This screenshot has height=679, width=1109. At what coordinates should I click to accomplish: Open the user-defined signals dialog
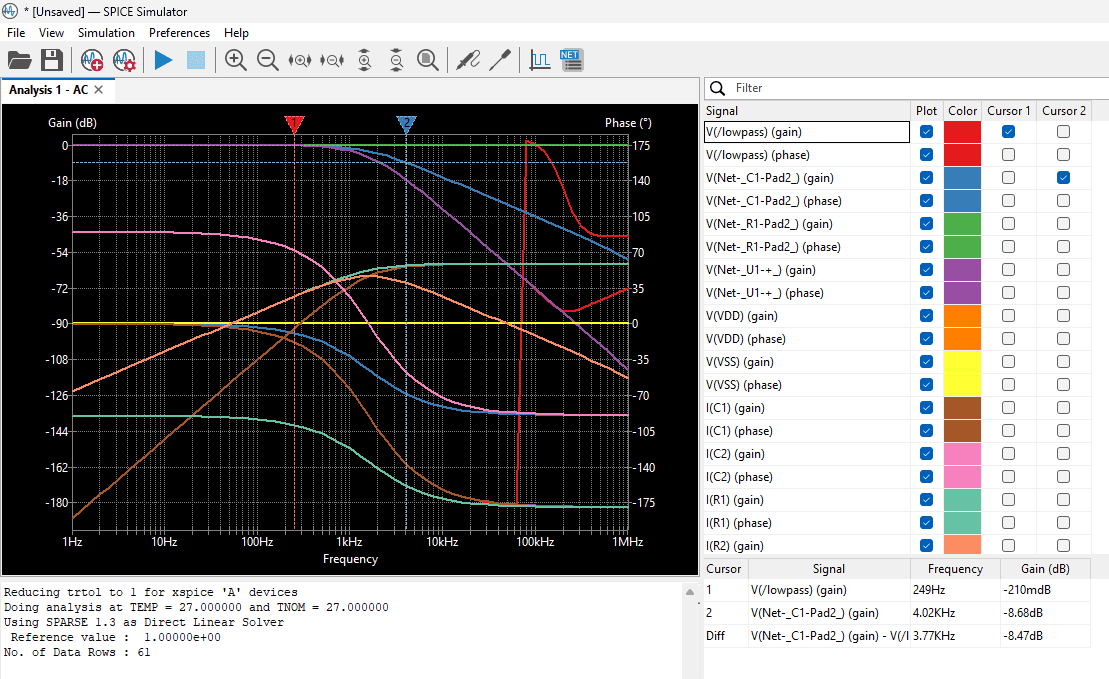tap(540, 60)
